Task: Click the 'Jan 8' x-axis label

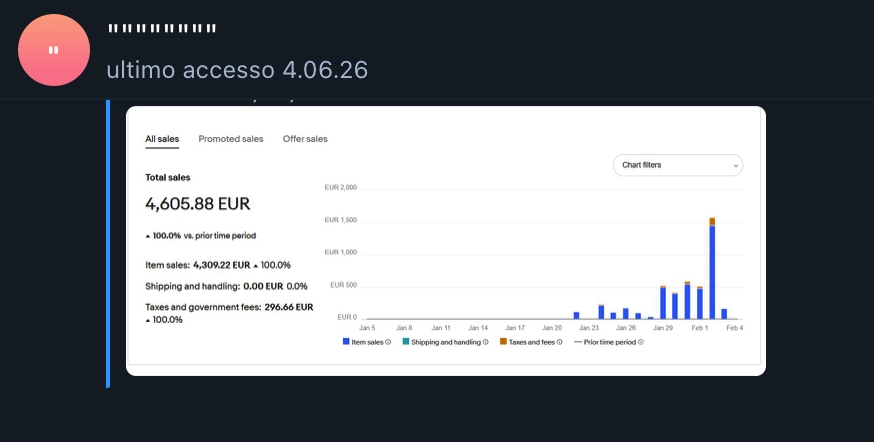Action: click(404, 328)
